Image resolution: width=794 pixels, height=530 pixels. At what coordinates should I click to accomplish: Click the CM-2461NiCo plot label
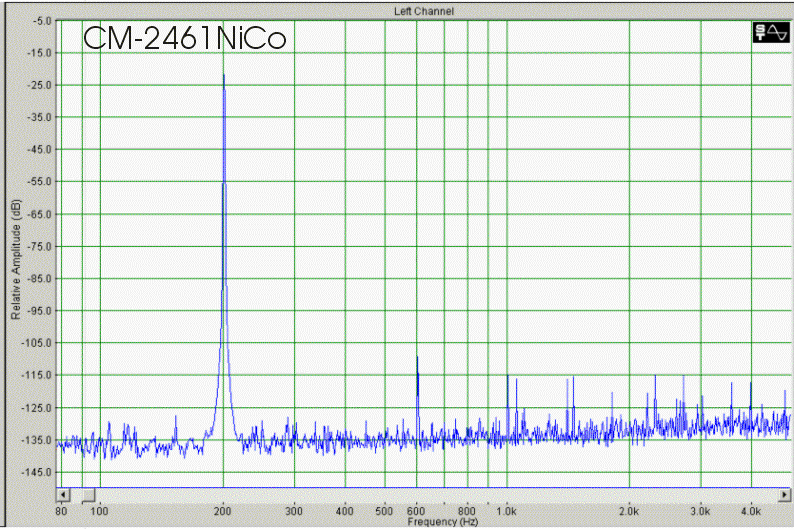coord(185,40)
